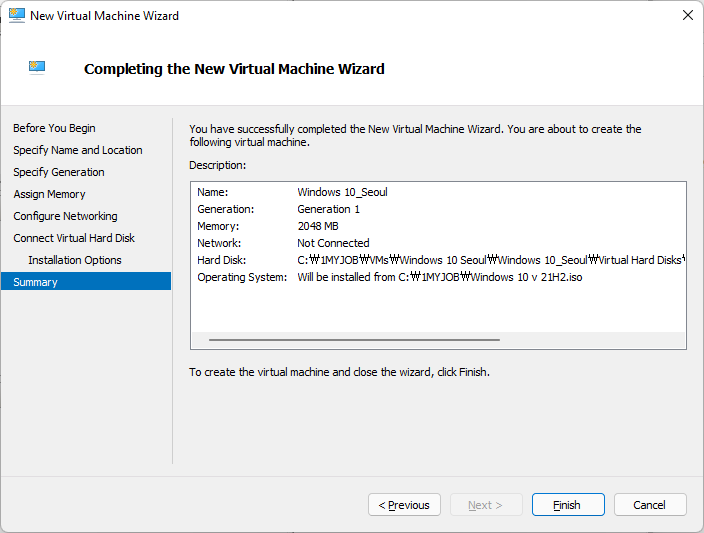Click the wizard title bar monitor icon
This screenshot has height=533, width=704.
click(17, 15)
